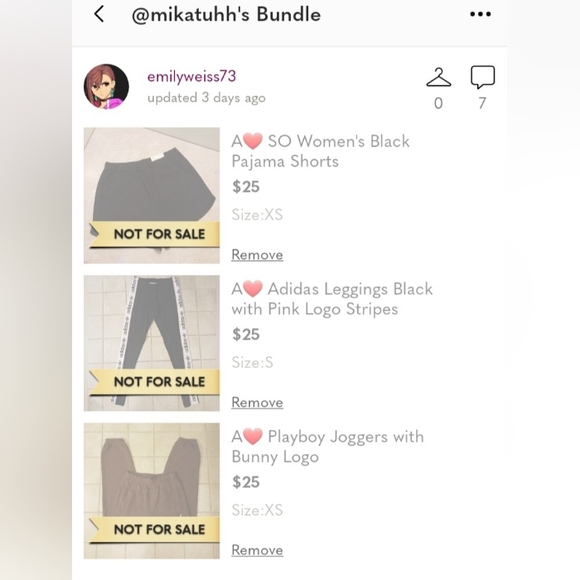Click the @mikatuhh's Bundle header title
This screenshot has width=580, height=580.
[x=226, y=15]
